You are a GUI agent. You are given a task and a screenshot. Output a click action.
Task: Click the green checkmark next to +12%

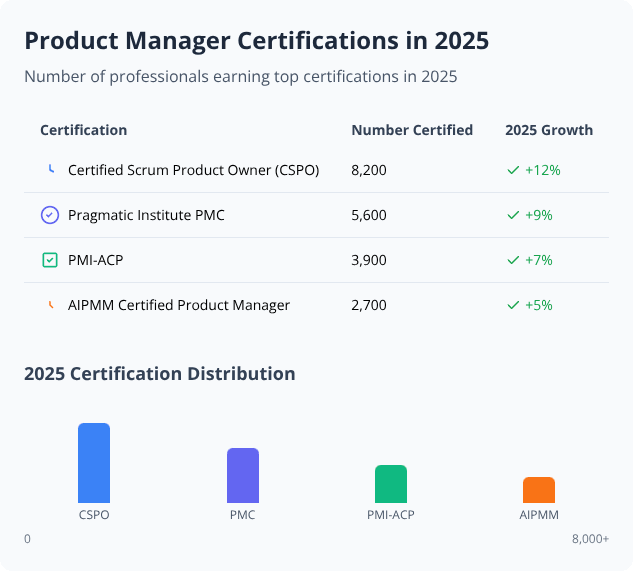click(513, 170)
